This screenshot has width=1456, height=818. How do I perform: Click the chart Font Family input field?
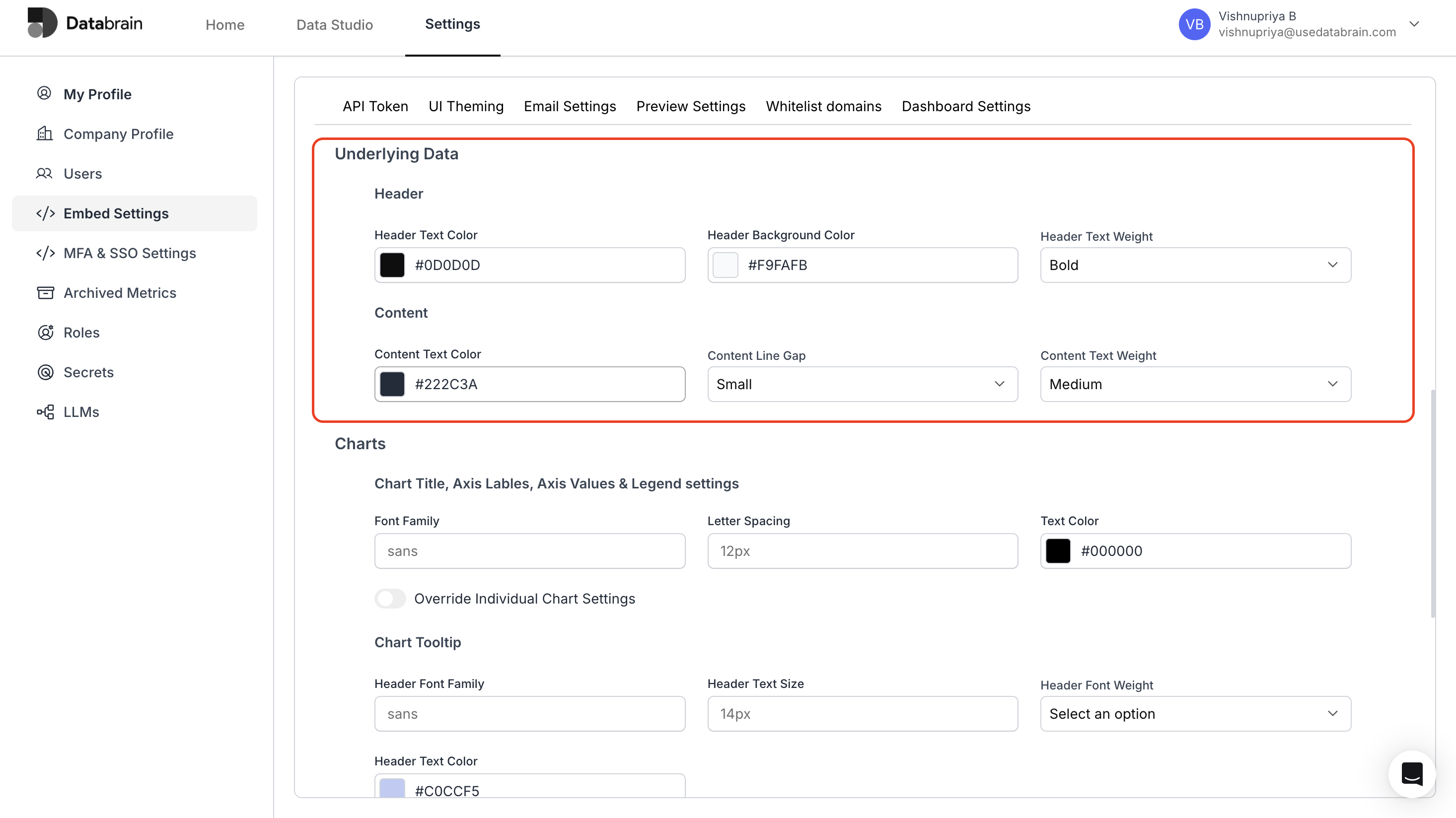point(529,551)
